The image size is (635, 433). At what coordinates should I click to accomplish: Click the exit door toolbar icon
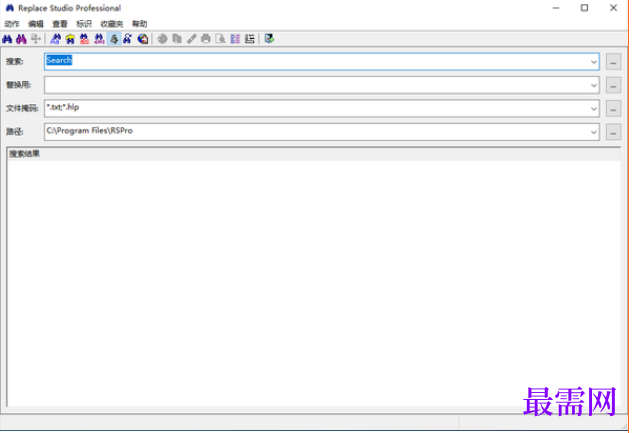(269, 39)
